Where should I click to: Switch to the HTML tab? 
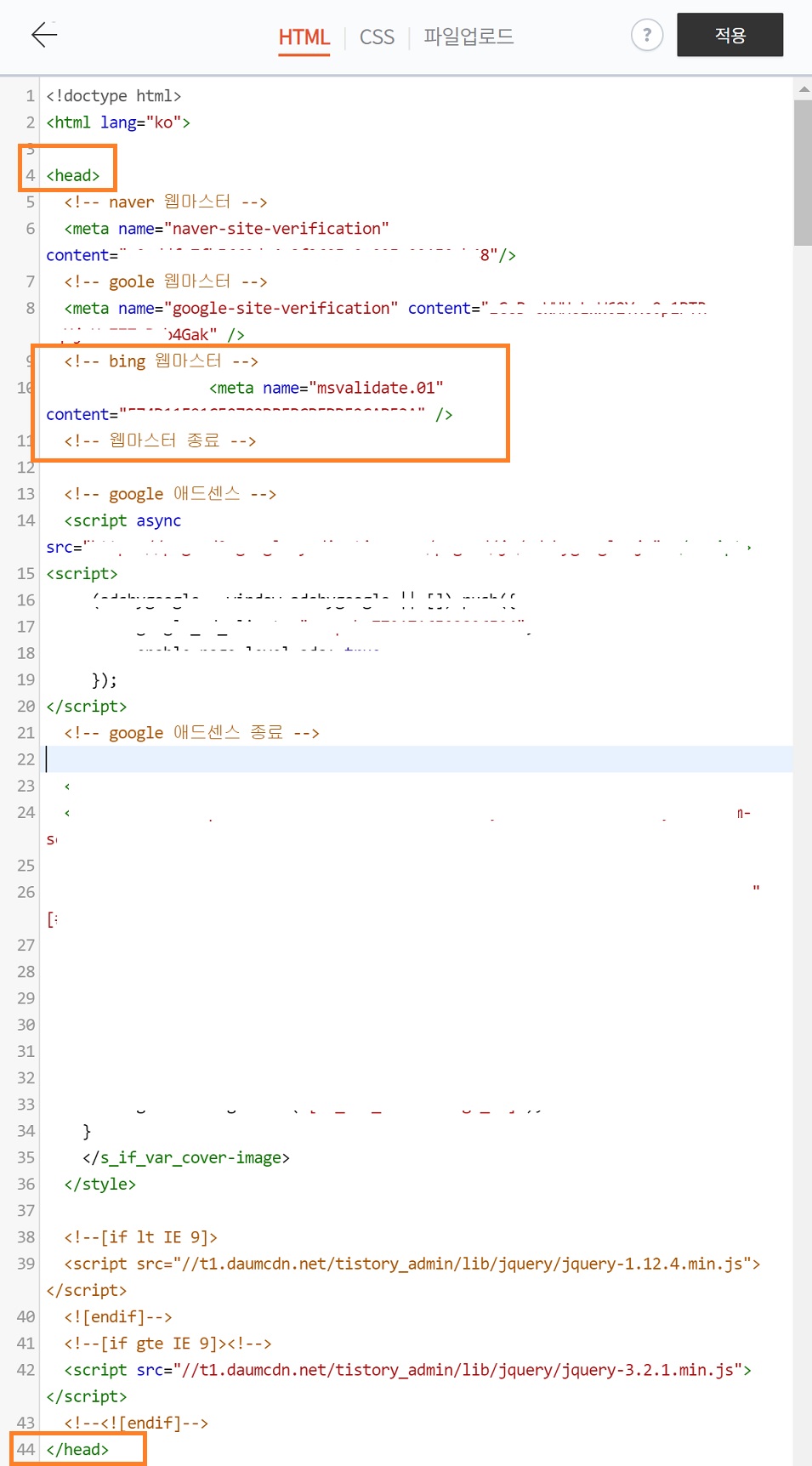pyautogui.click(x=304, y=37)
